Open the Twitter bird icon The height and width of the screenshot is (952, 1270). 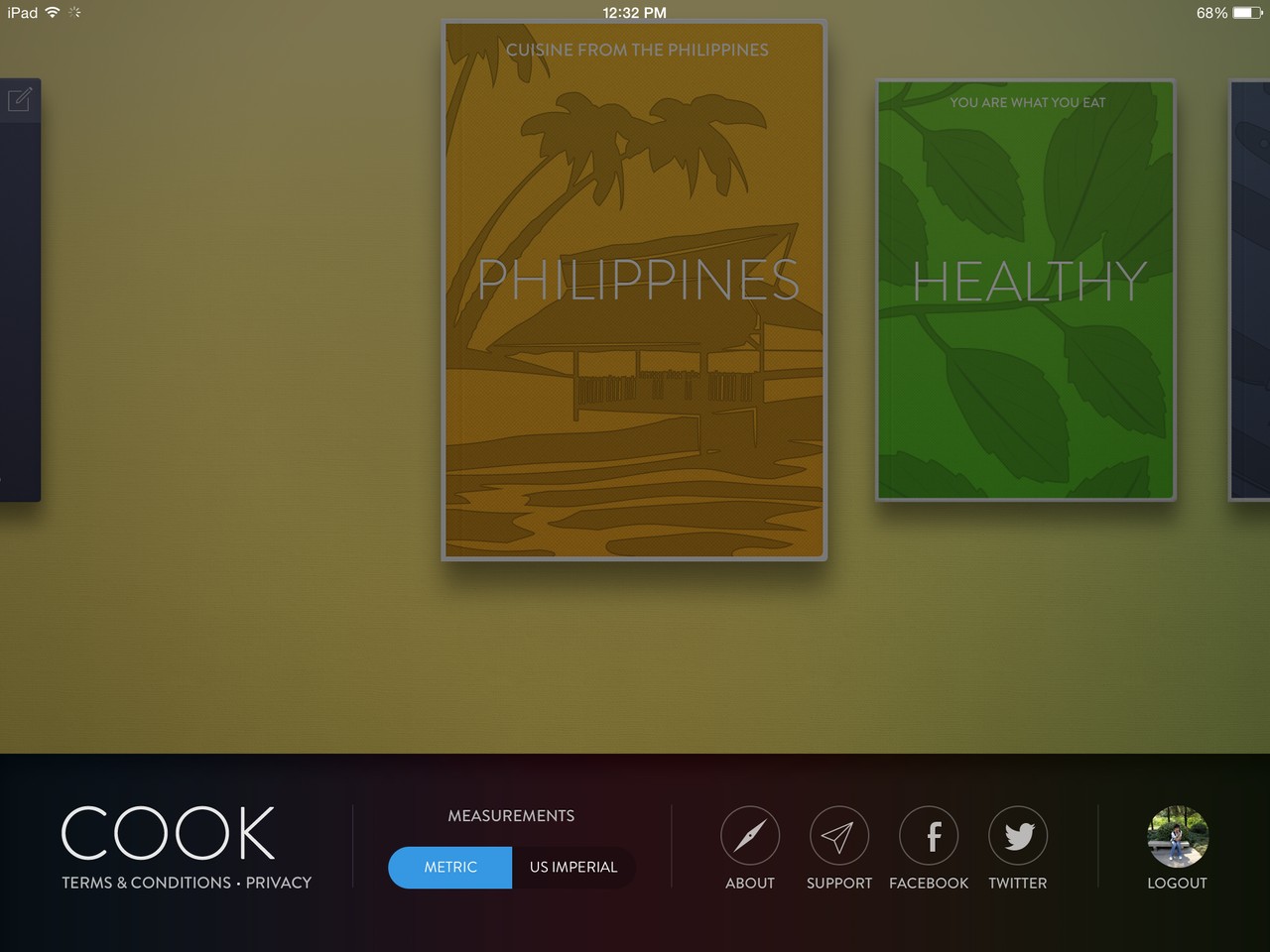(1018, 836)
